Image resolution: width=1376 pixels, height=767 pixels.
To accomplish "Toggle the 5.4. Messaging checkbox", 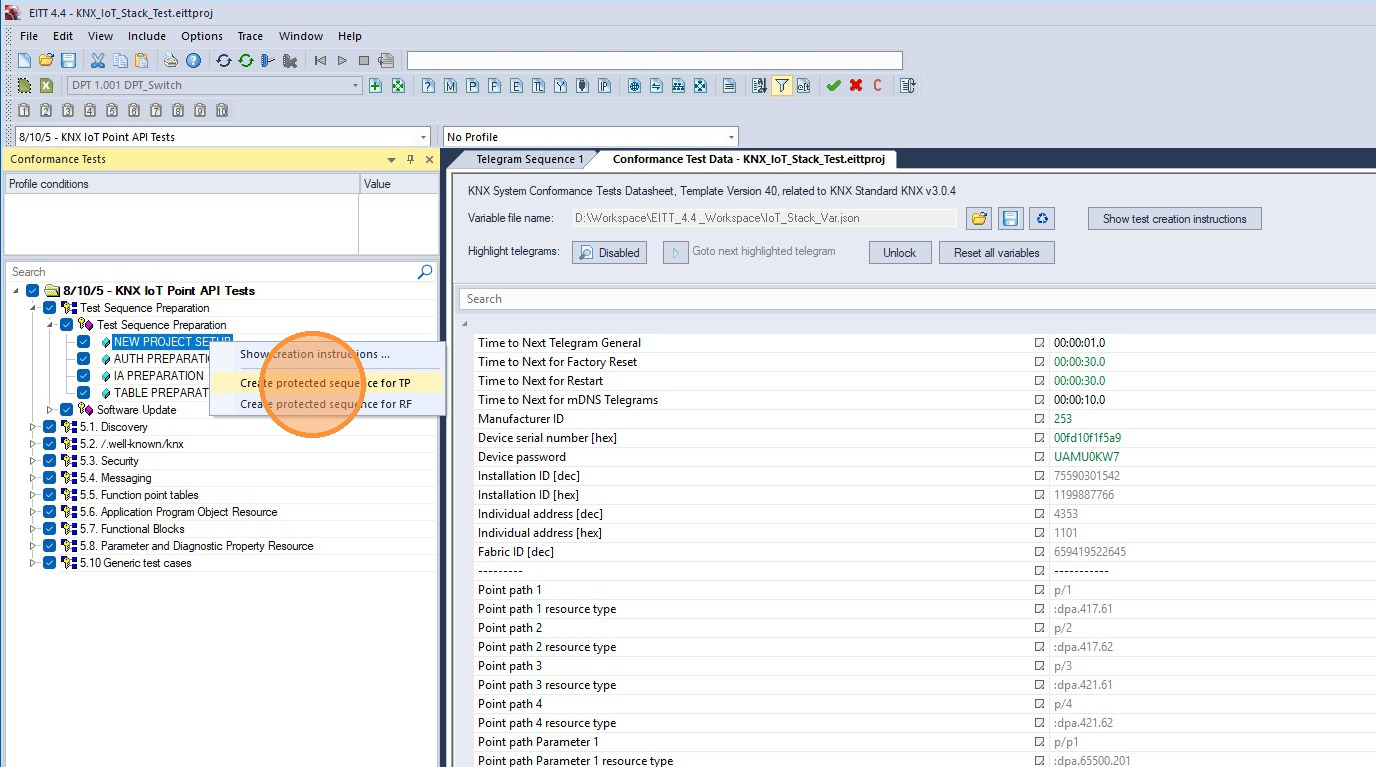I will pos(49,478).
